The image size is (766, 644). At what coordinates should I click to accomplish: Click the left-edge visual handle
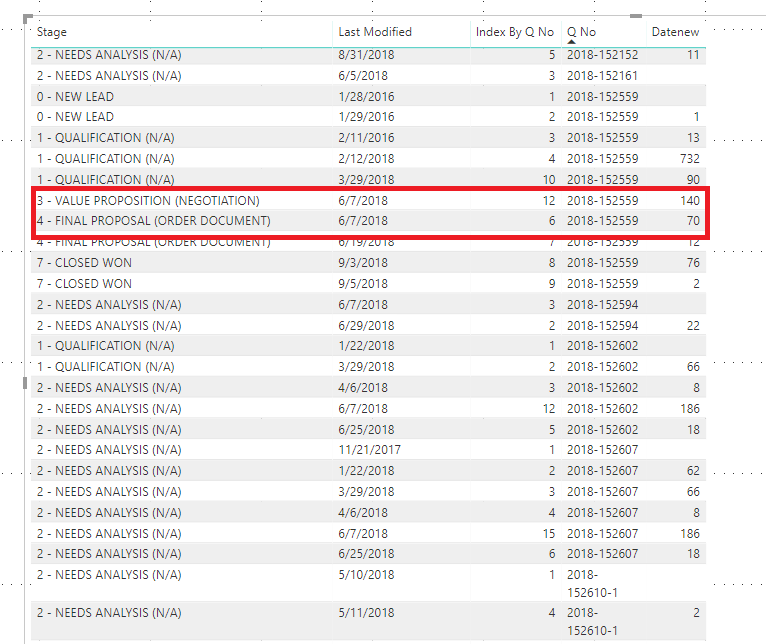point(25,383)
